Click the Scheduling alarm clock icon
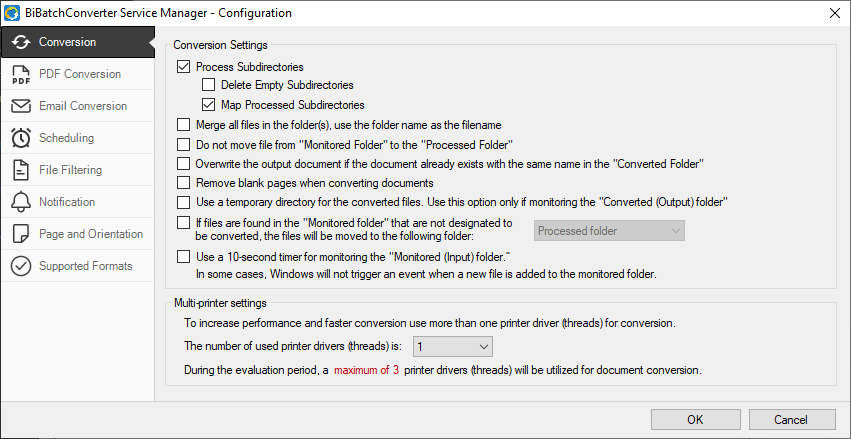851x439 pixels. tap(21, 138)
